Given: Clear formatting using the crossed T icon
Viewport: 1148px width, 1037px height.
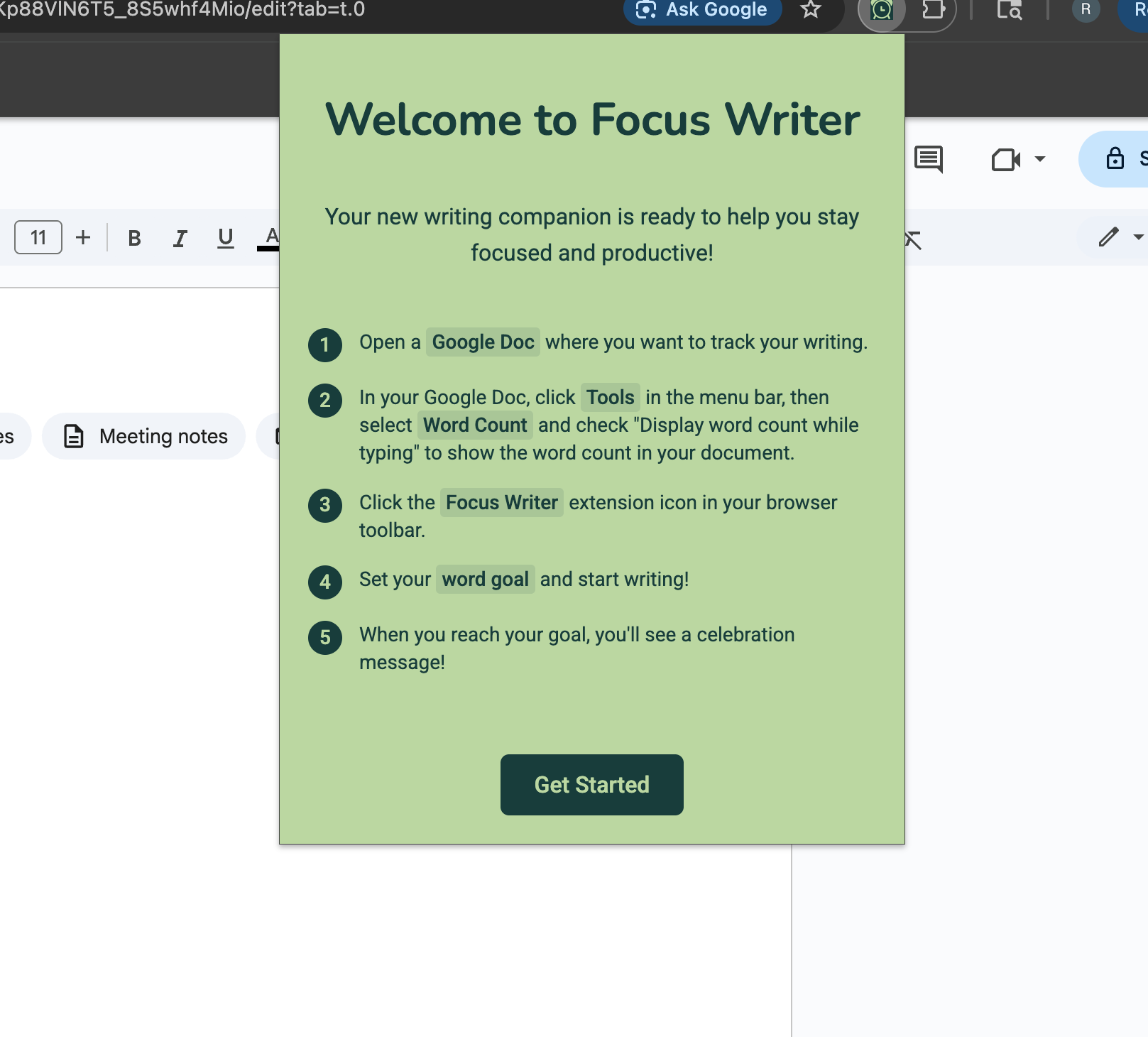Looking at the screenshot, I should tap(914, 240).
